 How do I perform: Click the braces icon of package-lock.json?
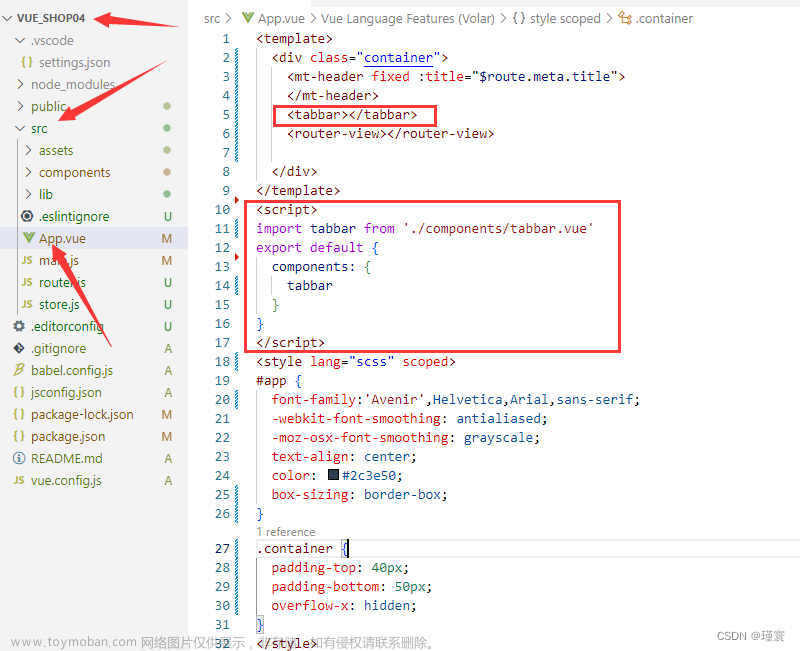(19, 414)
